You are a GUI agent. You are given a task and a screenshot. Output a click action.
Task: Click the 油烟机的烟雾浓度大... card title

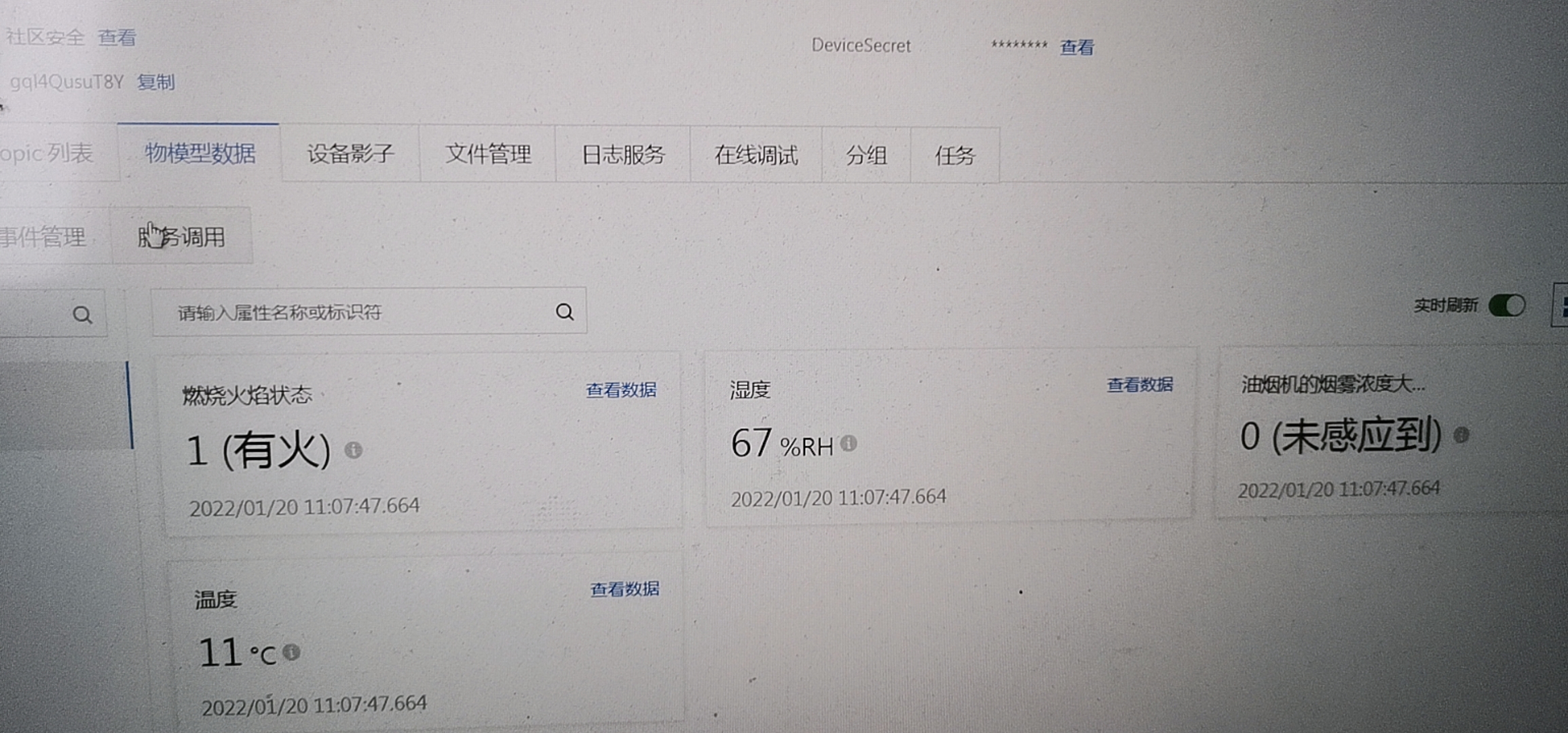coord(1332,385)
